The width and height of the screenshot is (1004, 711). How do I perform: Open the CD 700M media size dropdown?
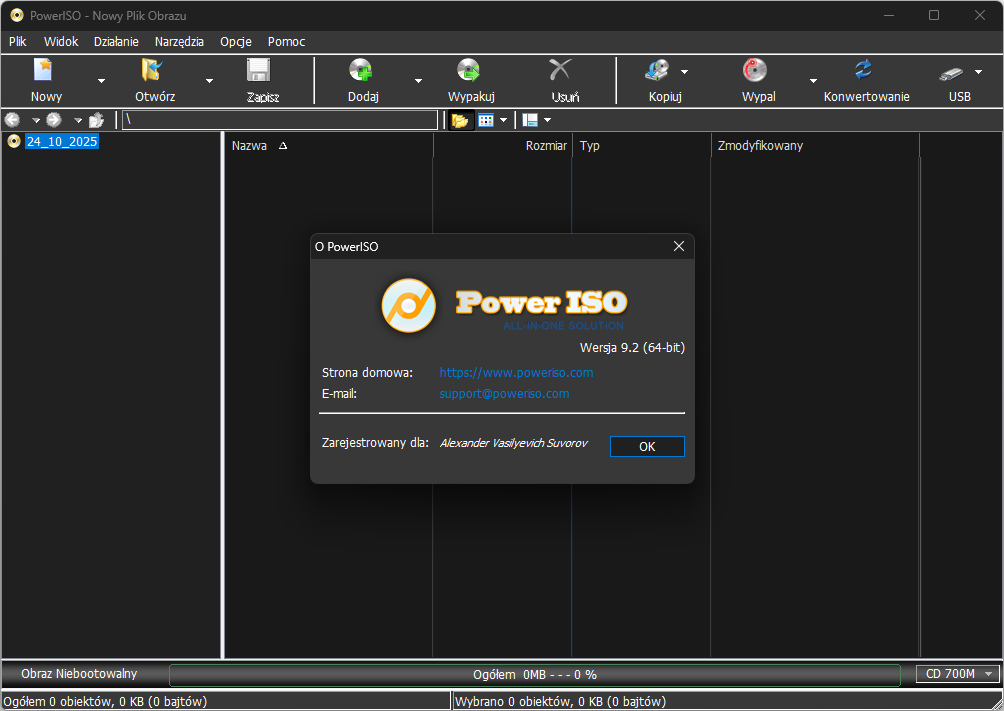pos(957,674)
